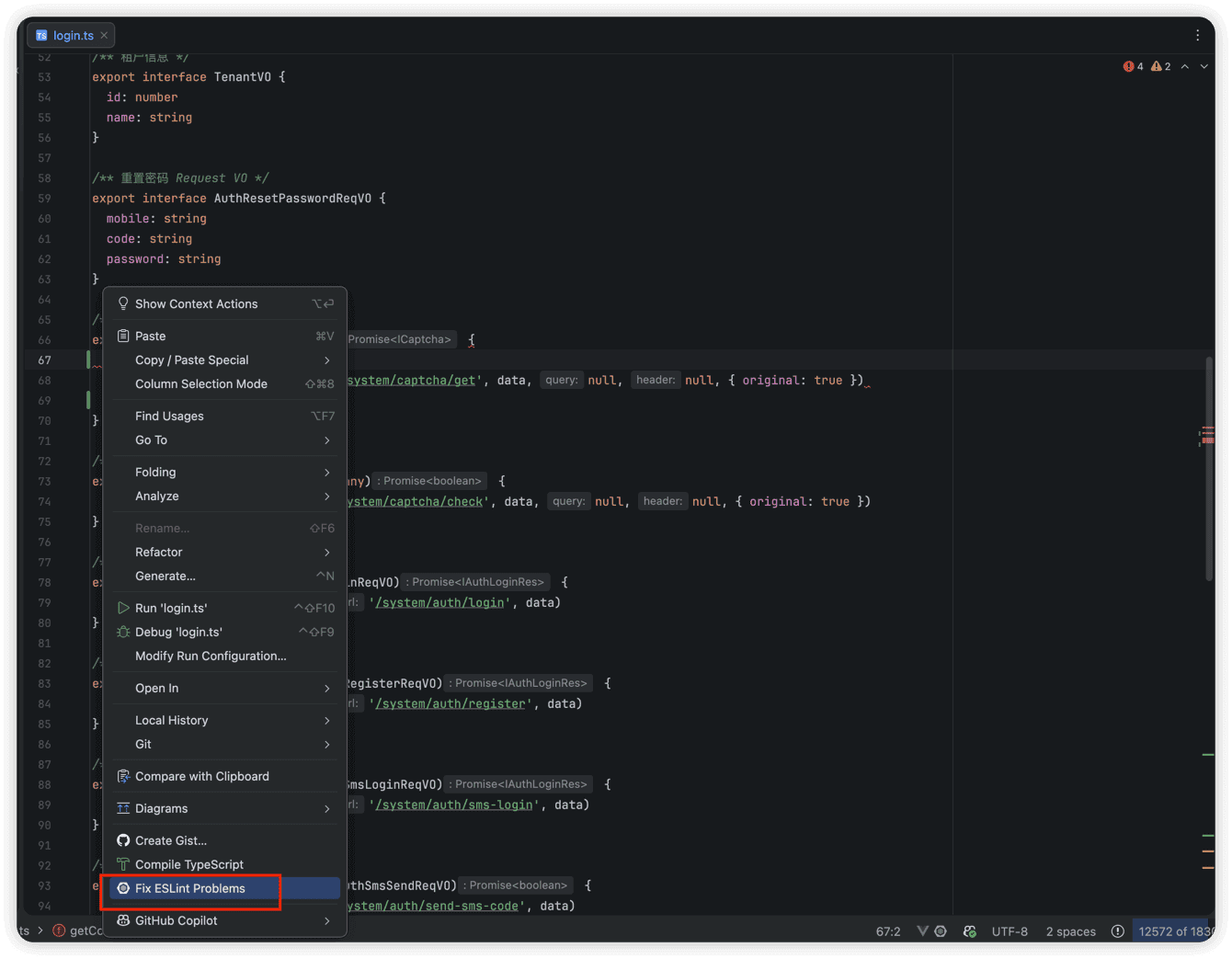Screen dimensions: 1232x959
Task: Toggle Column Selection Mode
Action: click(225, 383)
